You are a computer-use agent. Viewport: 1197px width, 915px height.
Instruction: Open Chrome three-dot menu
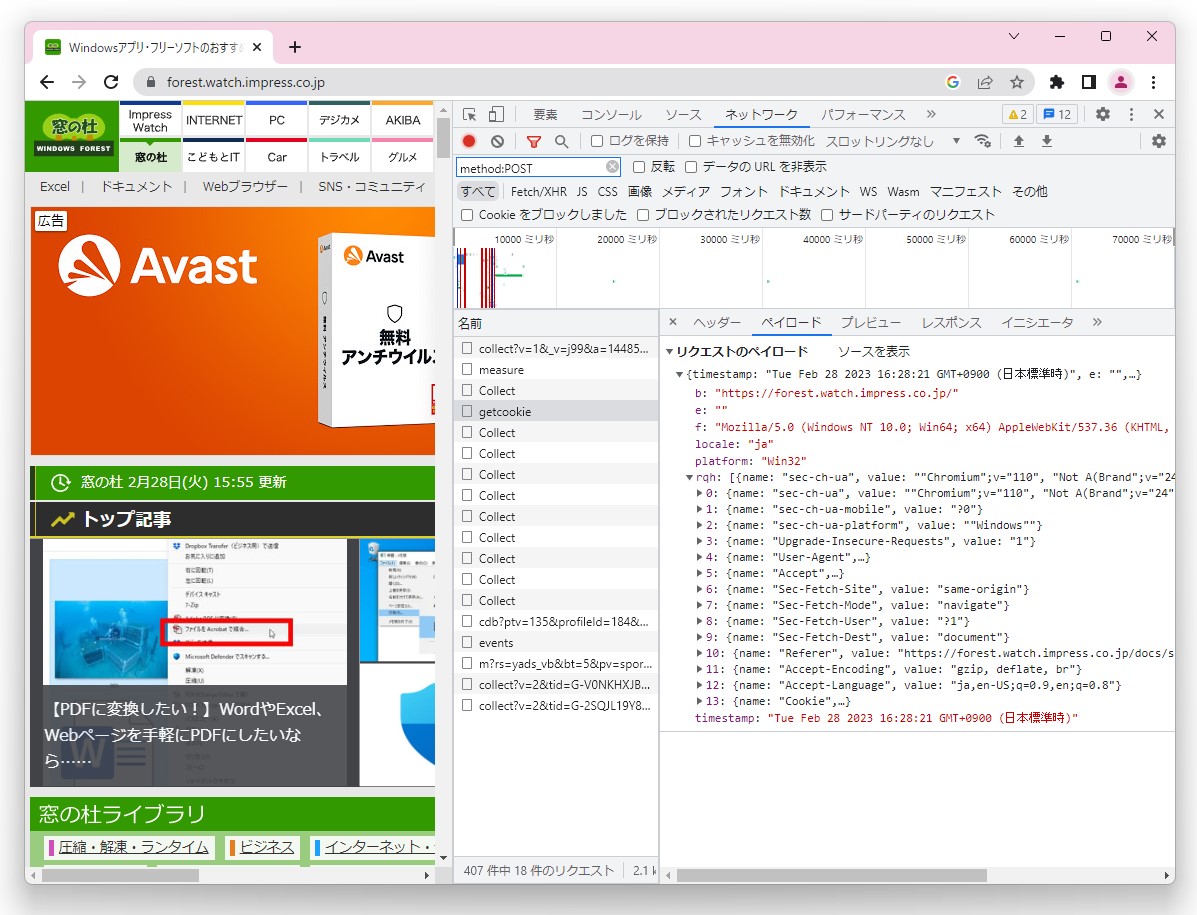pyautogui.click(x=1153, y=82)
